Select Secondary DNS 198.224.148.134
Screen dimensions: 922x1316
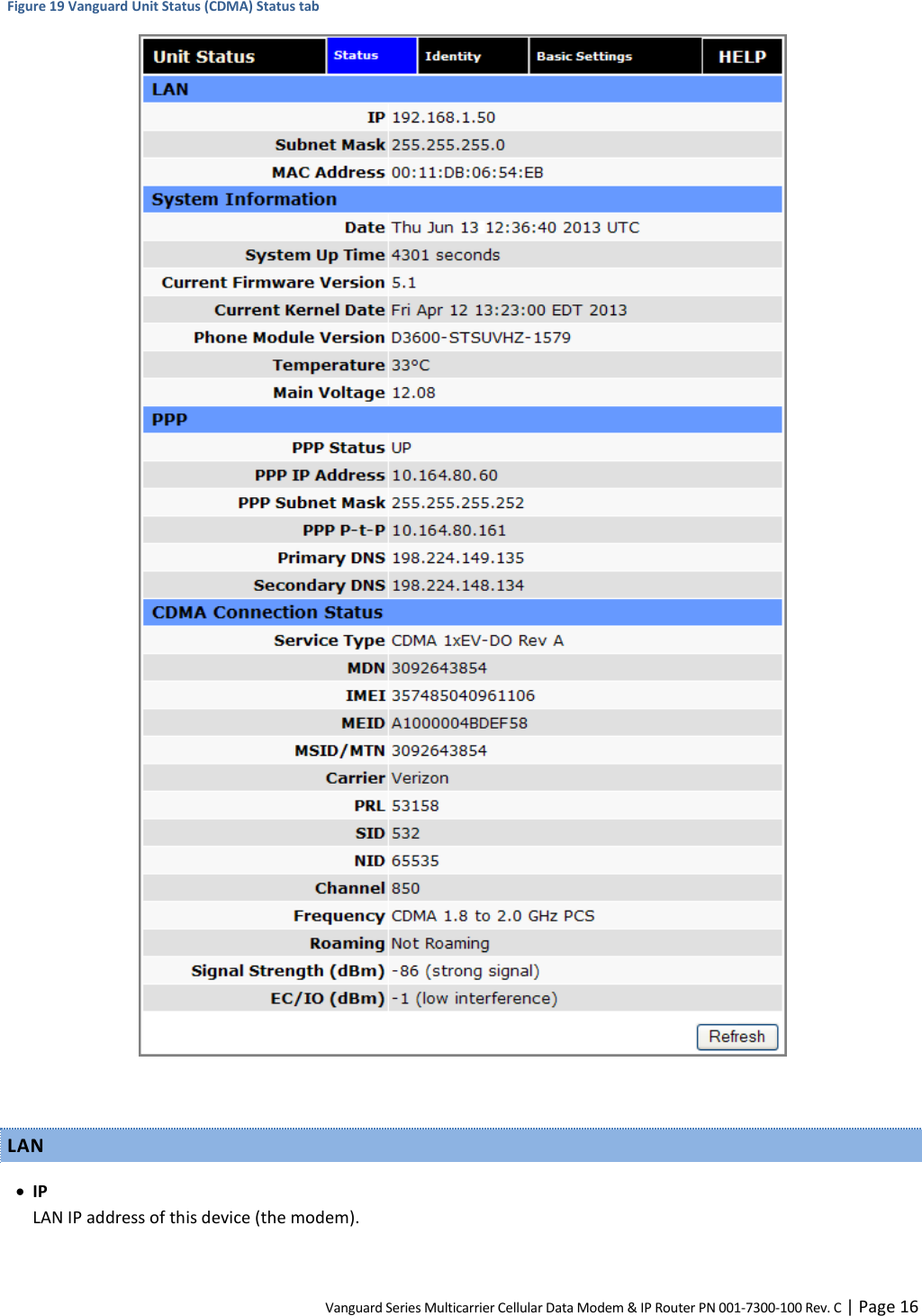click(457, 585)
